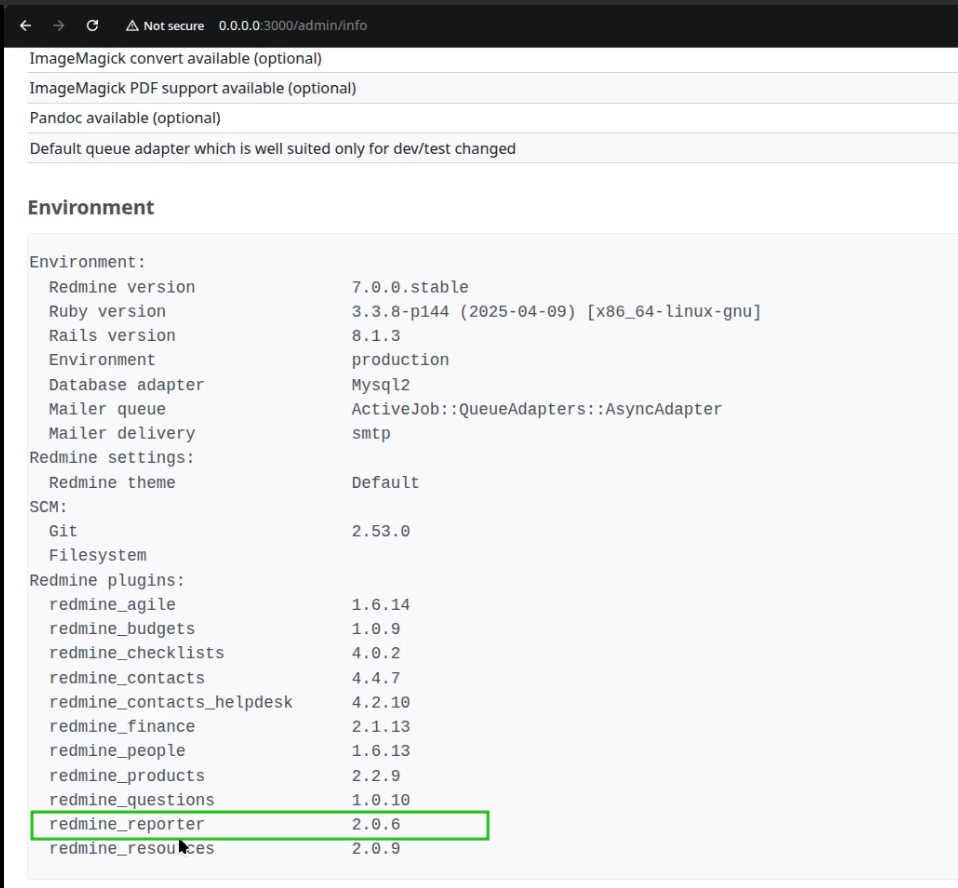Click the mailer delivery value 'smtp'

[371, 434]
